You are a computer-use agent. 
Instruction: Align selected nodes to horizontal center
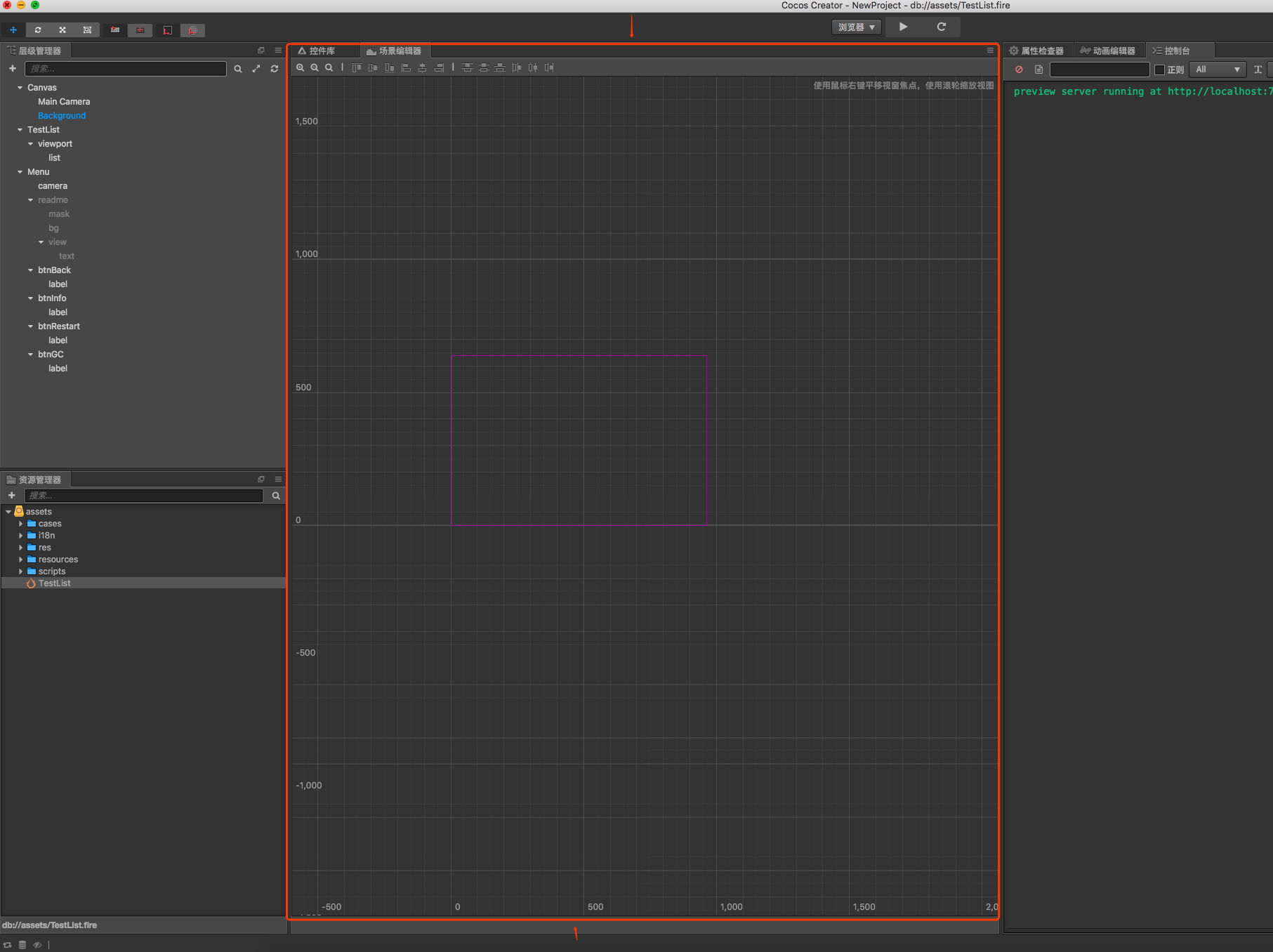pyautogui.click(x=423, y=67)
